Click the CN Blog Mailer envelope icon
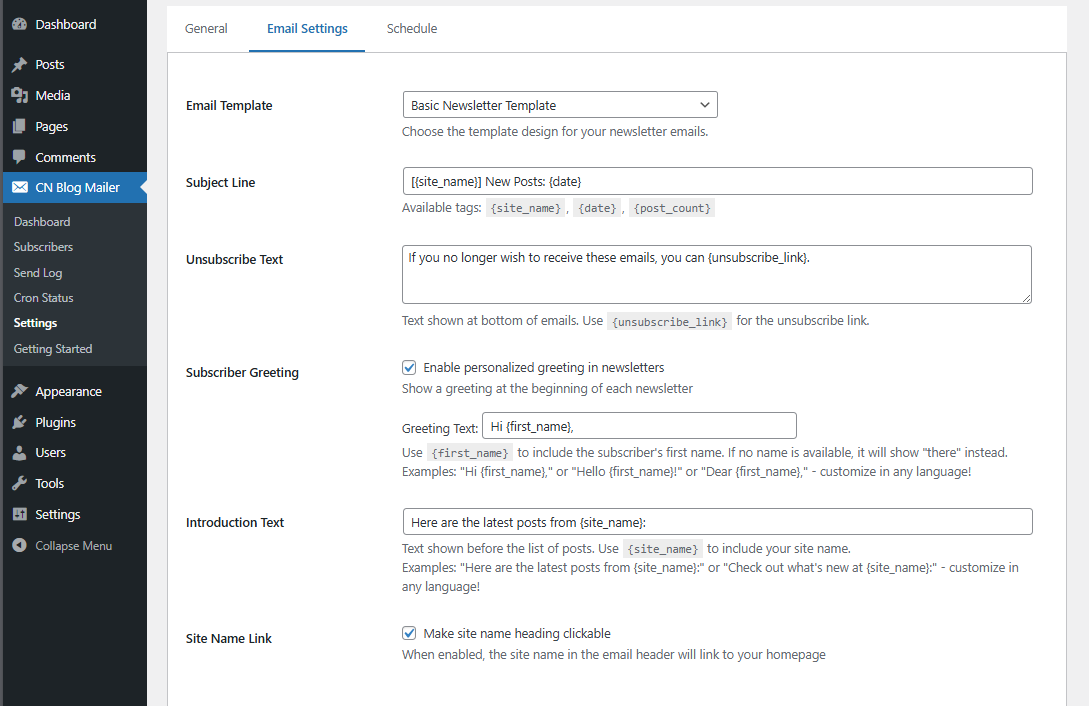This screenshot has width=1089, height=706. pos(20,187)
